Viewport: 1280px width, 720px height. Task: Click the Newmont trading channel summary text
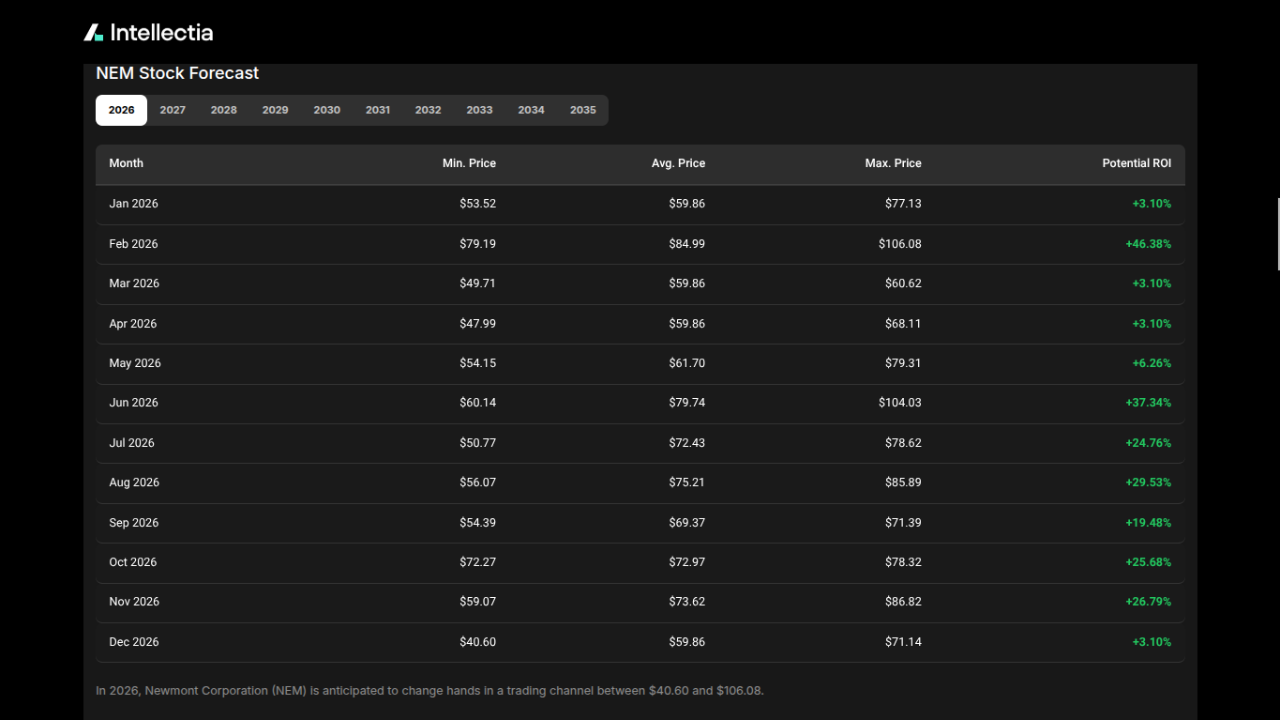pos(430,691)
